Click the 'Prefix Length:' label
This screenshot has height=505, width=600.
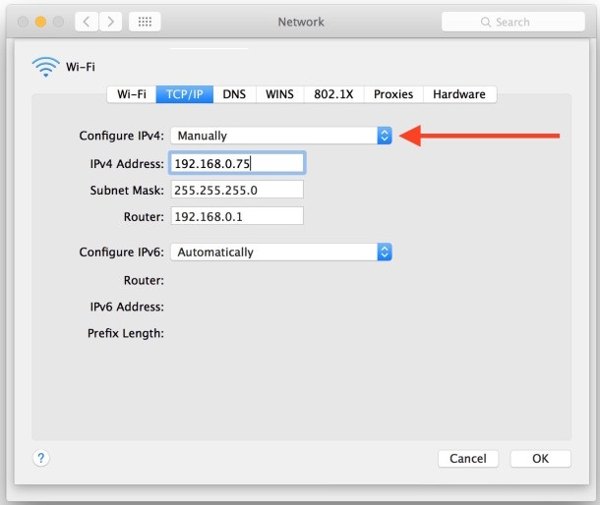pyautogui.click(x=126, y=333)
